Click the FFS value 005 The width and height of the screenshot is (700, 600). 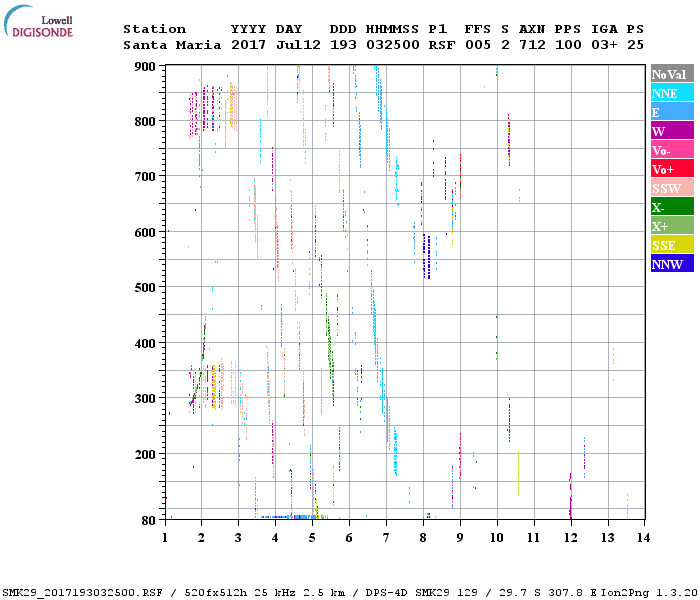[478, 45]
